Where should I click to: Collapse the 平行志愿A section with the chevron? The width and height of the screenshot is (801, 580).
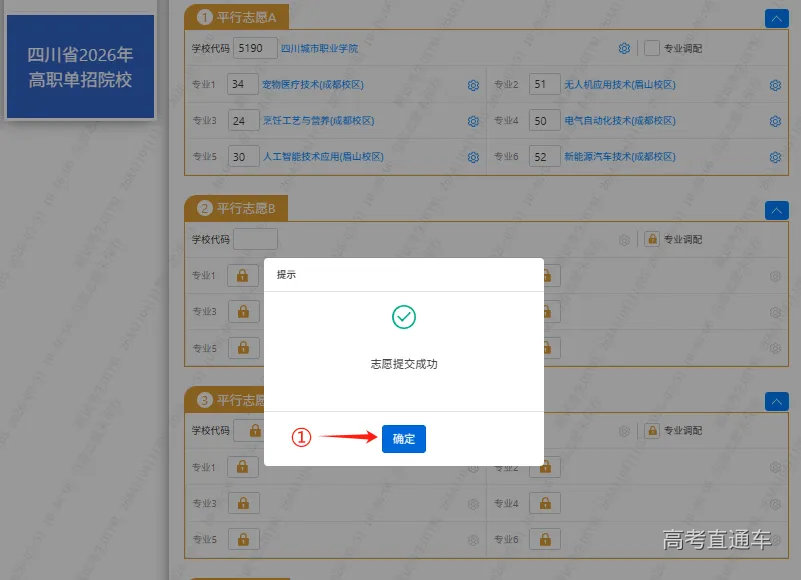776,18
